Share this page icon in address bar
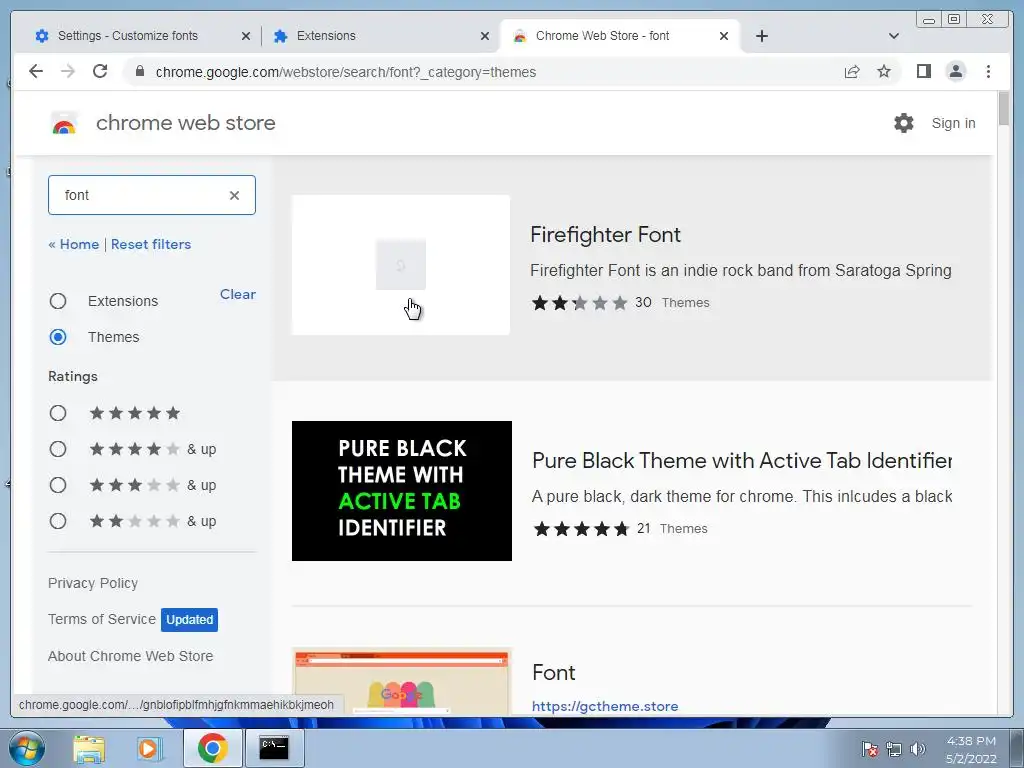Viewport: 1024px width, 768px height. (852, 71)
